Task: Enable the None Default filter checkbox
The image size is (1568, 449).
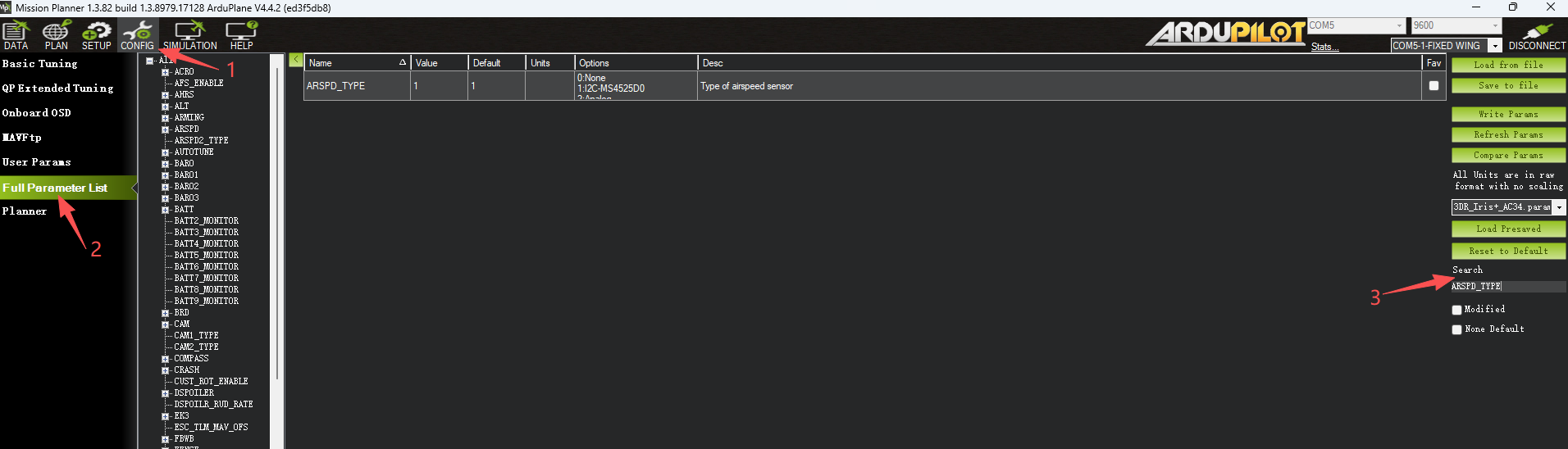Action: click(x=1456, y=329)
